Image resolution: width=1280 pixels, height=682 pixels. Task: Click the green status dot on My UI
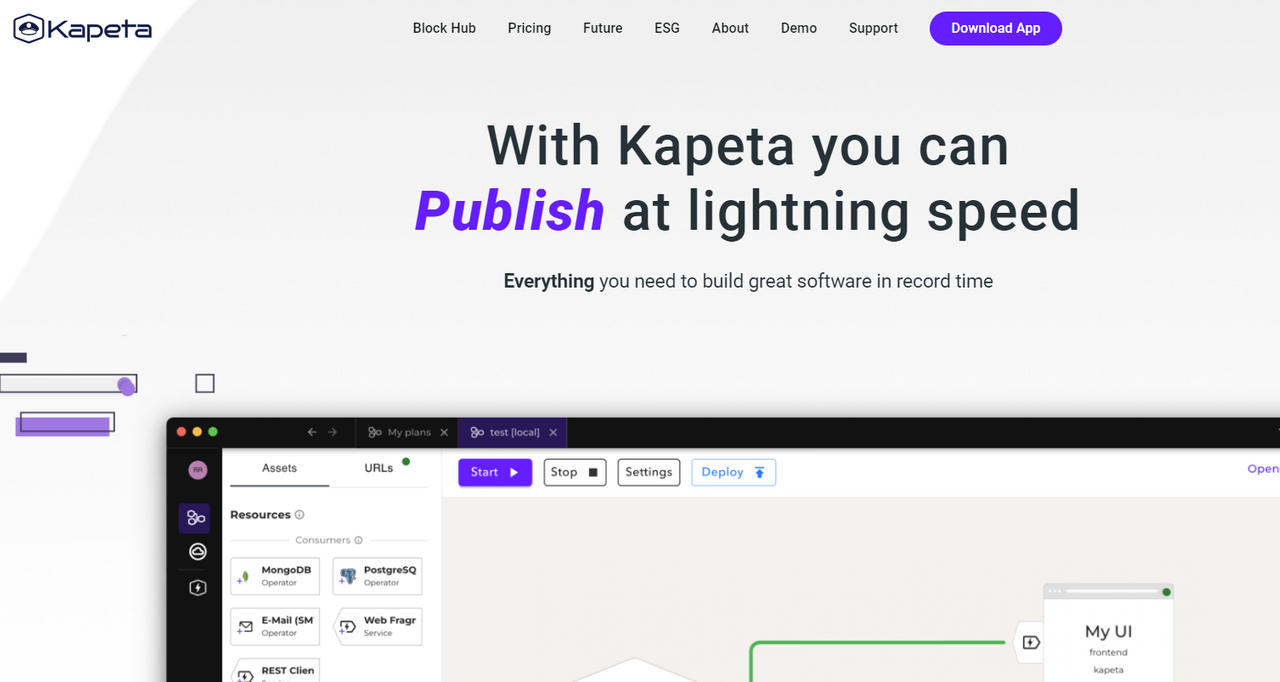point(1166,592)
